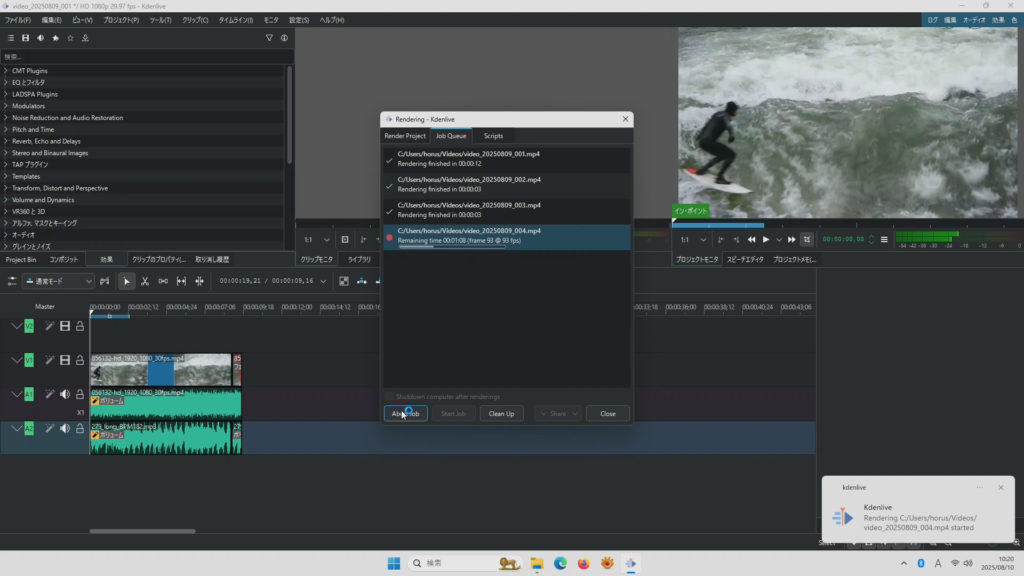Lock track V2 using padlock icon
1024x576 pixels.
click(80, 326)
